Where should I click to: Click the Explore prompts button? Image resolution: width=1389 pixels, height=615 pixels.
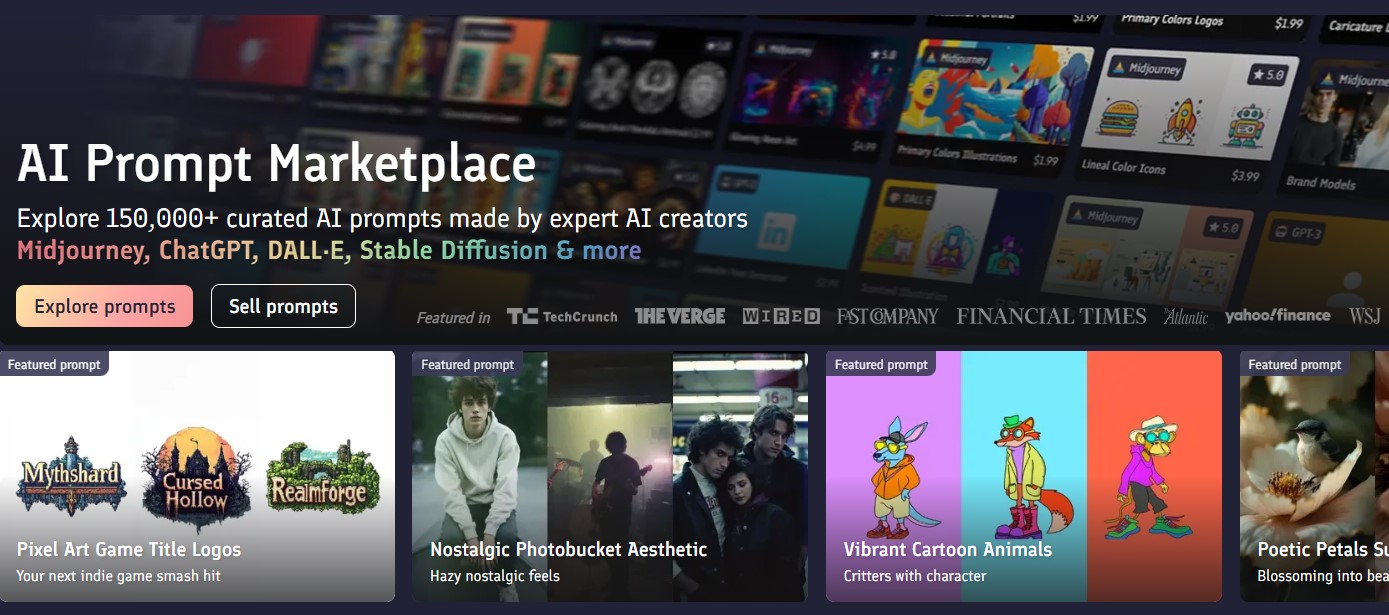click(105, 306)
